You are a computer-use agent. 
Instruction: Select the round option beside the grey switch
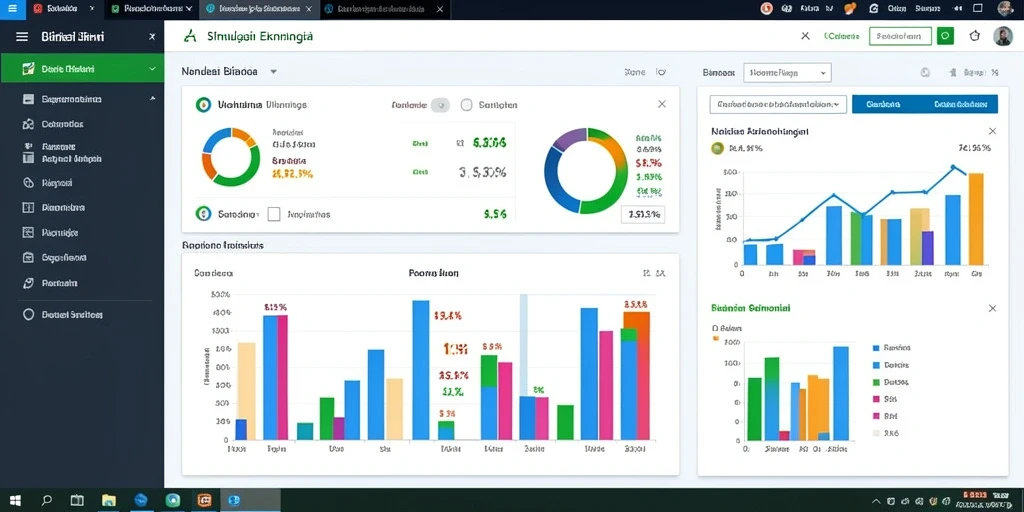(x=466, y=104)
